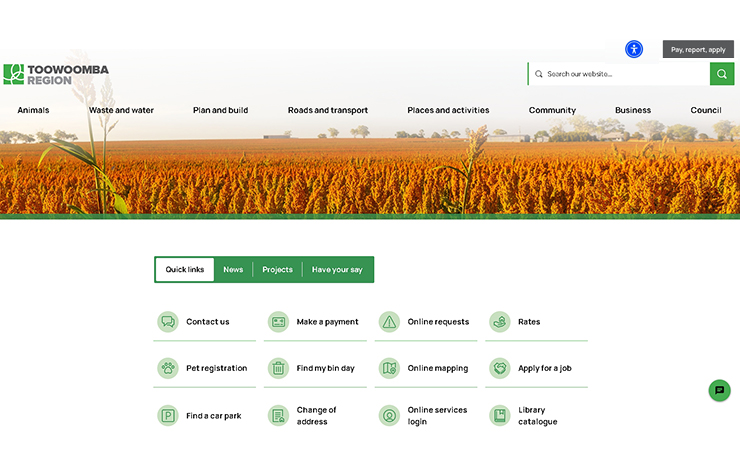The image size is (740, 460).
Task: Open the Council navigation menu
Action: 706,110
